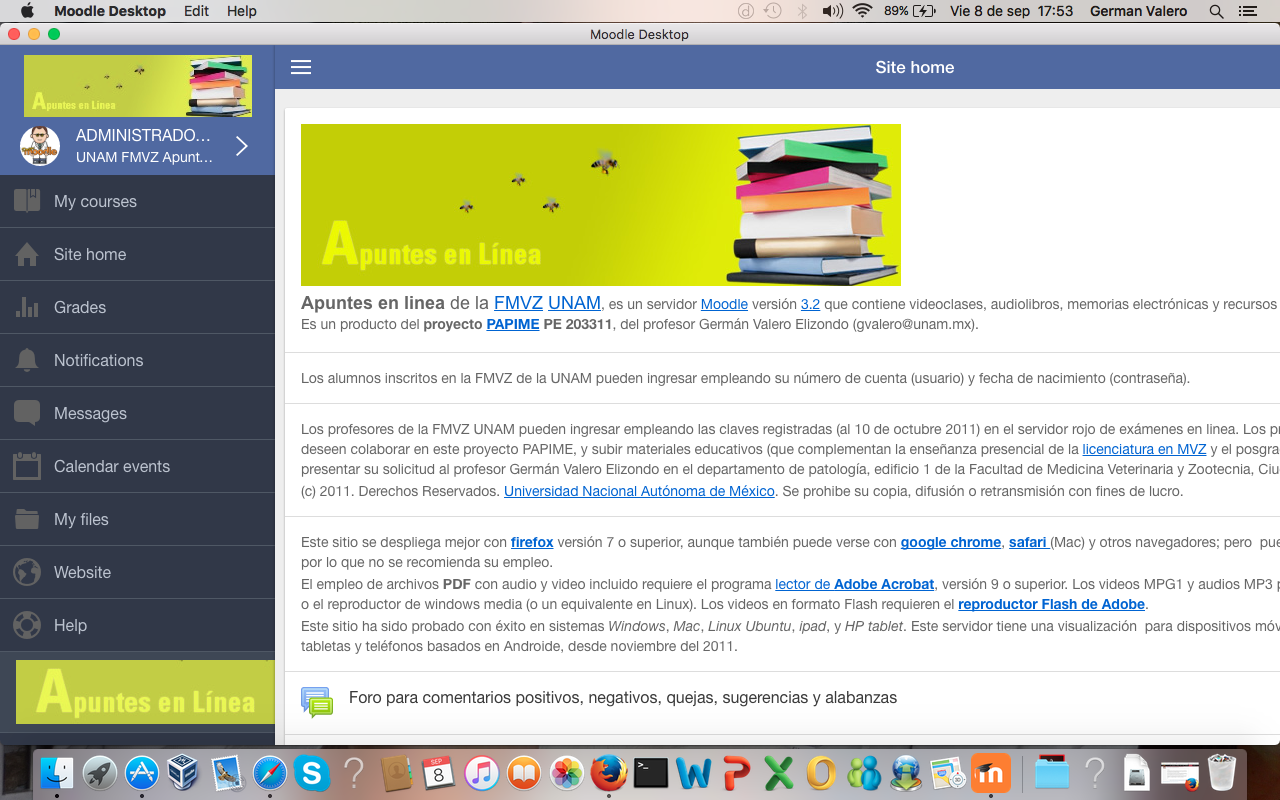
Task: Open Messages section
Action: 137,413
